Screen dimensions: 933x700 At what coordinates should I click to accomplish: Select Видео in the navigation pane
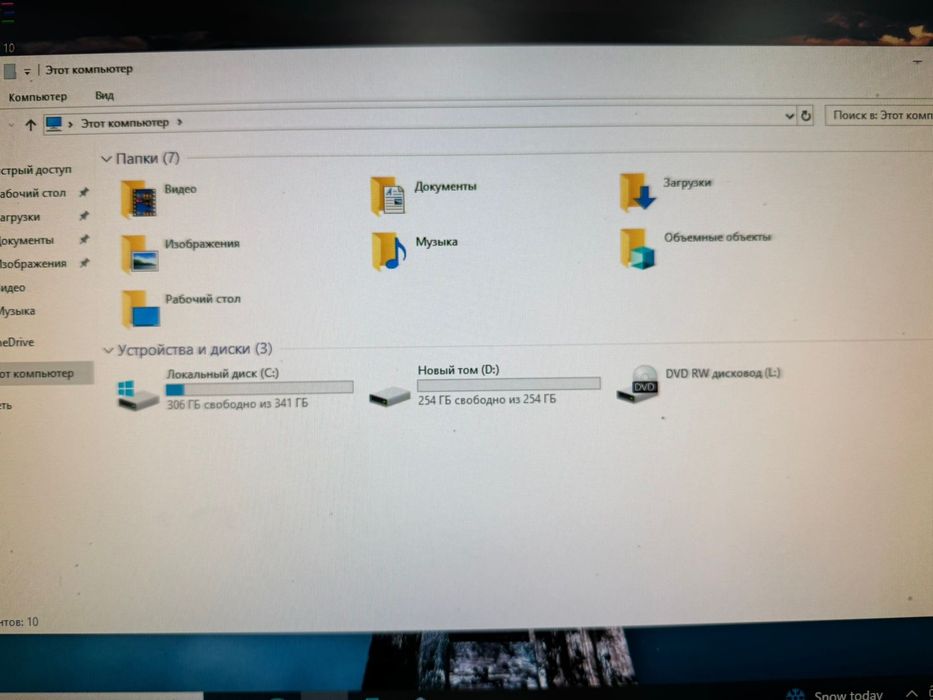click(12, 288)
